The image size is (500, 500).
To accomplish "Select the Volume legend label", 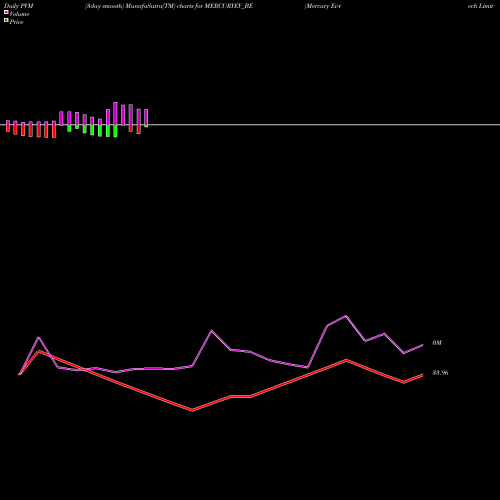I will click(x=19, y=14).
